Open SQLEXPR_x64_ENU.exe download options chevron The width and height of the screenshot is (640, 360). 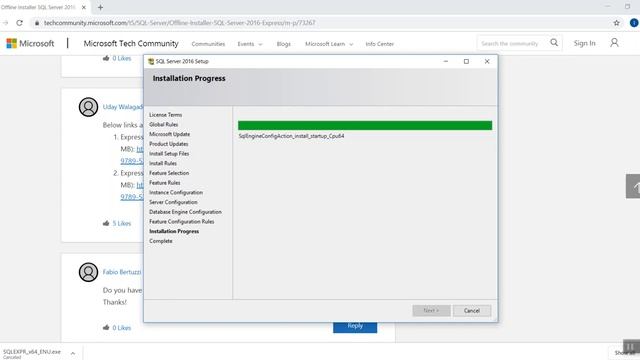(73, 353)
